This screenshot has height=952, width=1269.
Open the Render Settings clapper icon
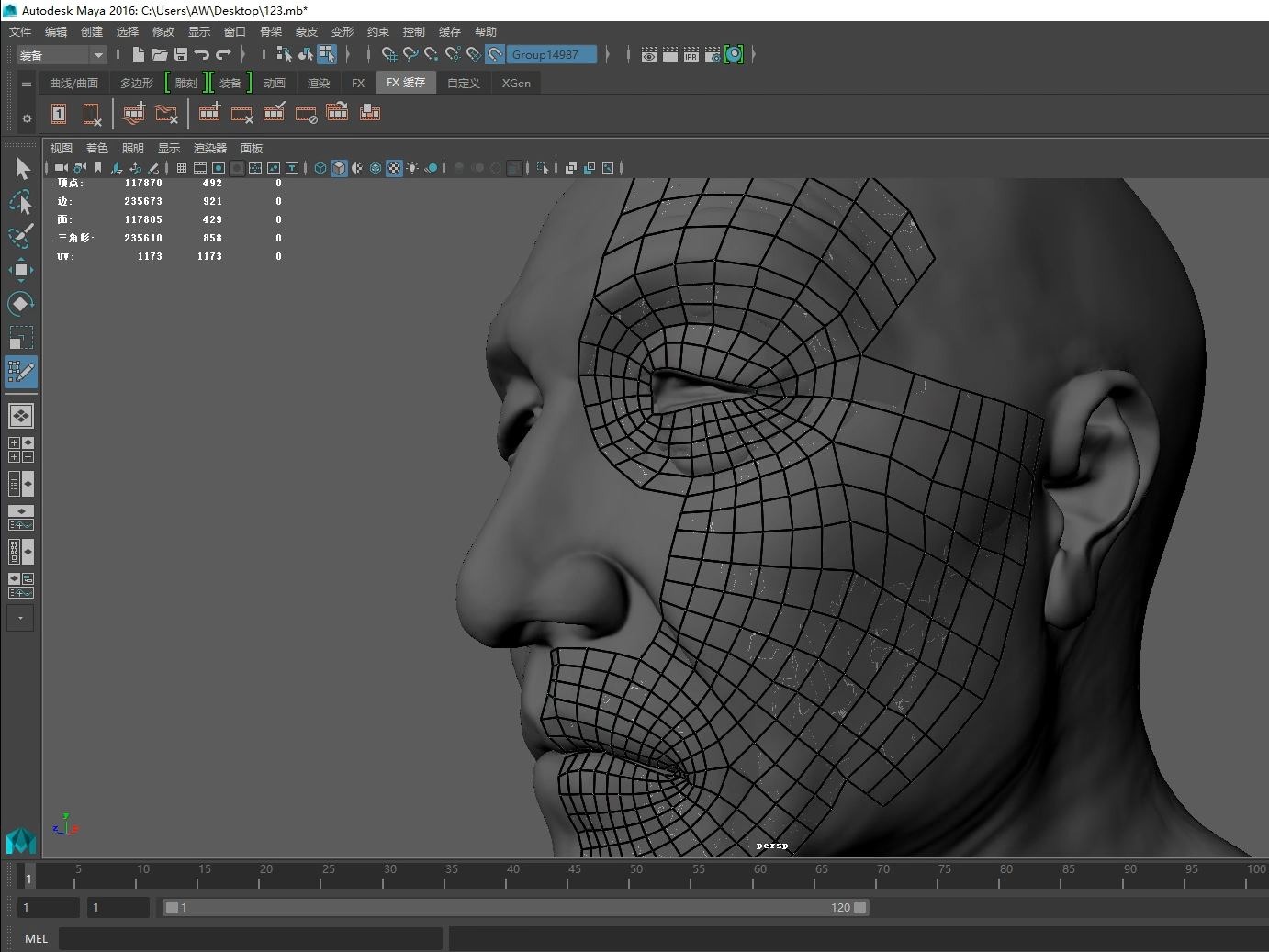tap(713, 55)
